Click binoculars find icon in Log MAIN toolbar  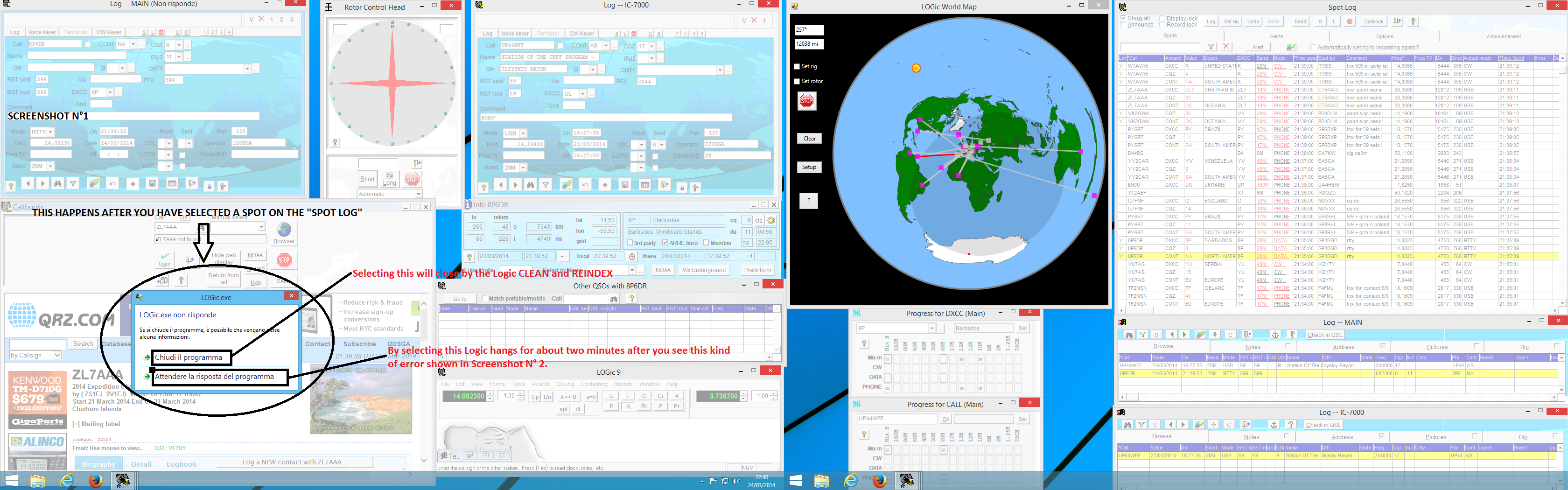(x=58, y=183)
